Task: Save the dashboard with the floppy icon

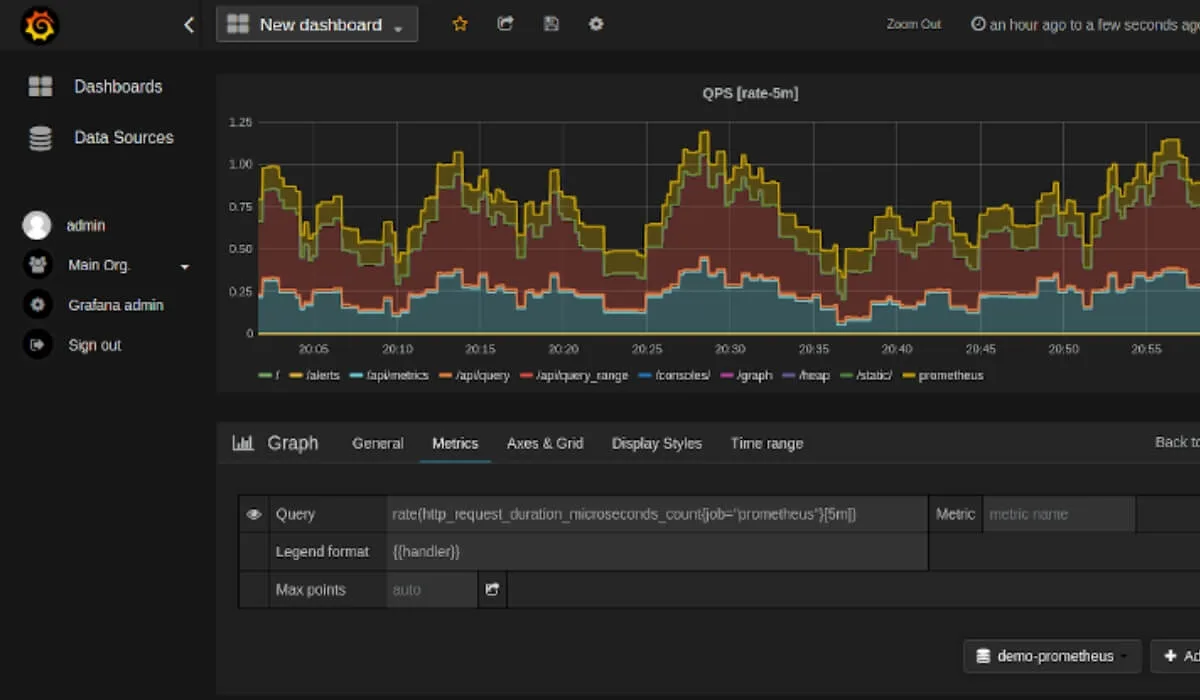Action: (551, 24)
